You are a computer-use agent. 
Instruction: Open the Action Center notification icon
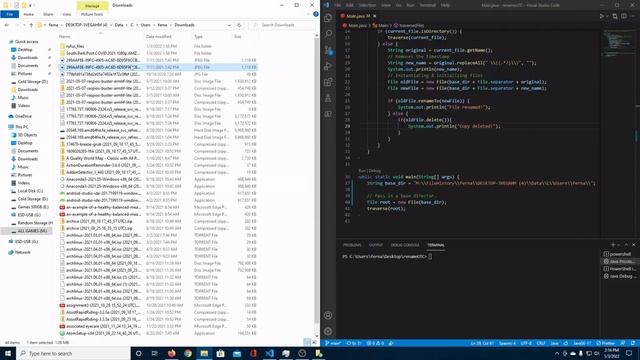click(x=629, y=353)
